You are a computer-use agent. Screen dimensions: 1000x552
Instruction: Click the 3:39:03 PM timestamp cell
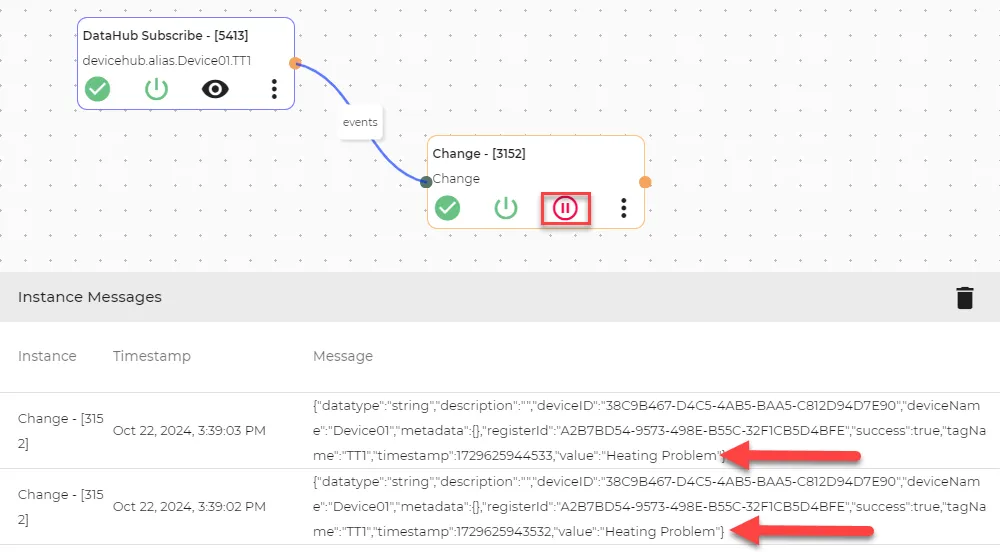click(x=189, y=431)
